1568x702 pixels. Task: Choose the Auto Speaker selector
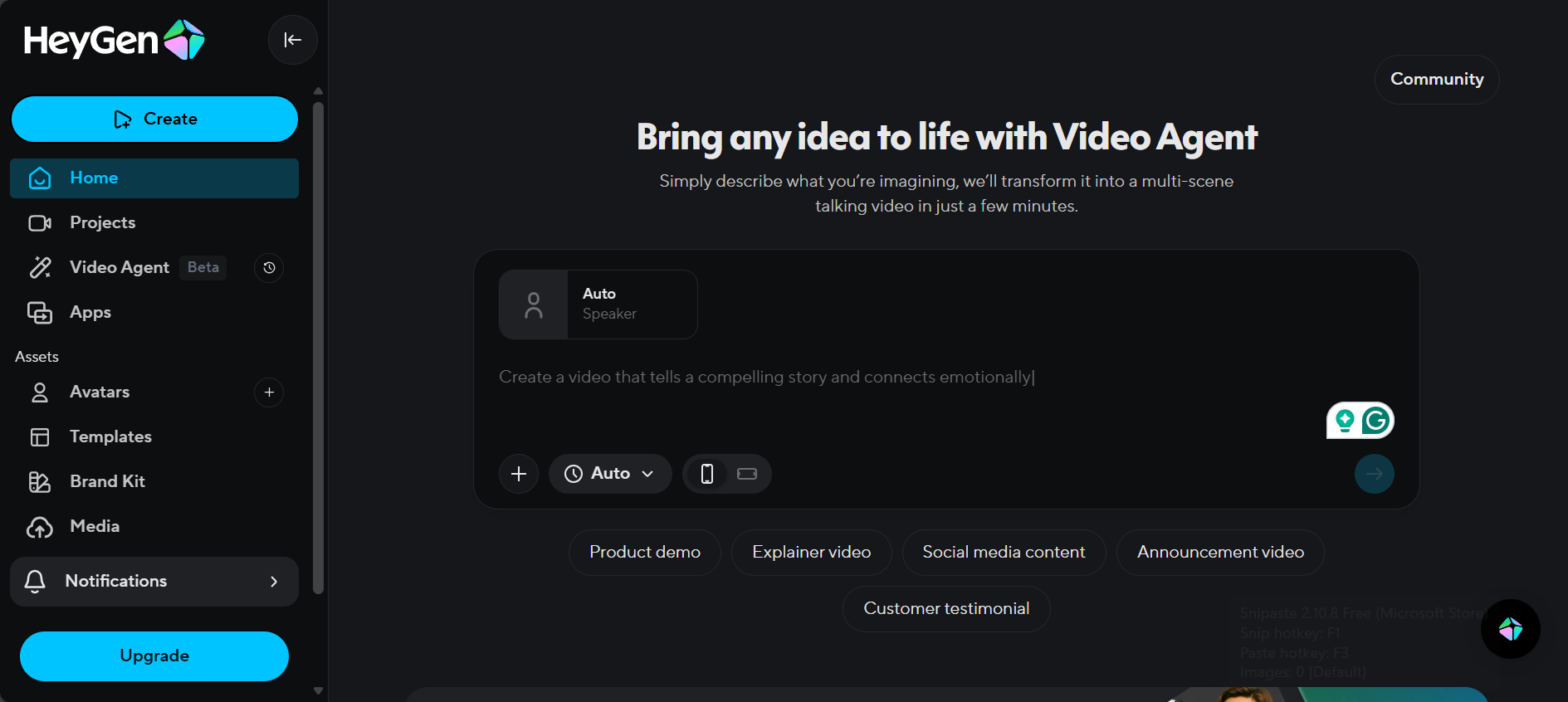[x=598, y=305]
